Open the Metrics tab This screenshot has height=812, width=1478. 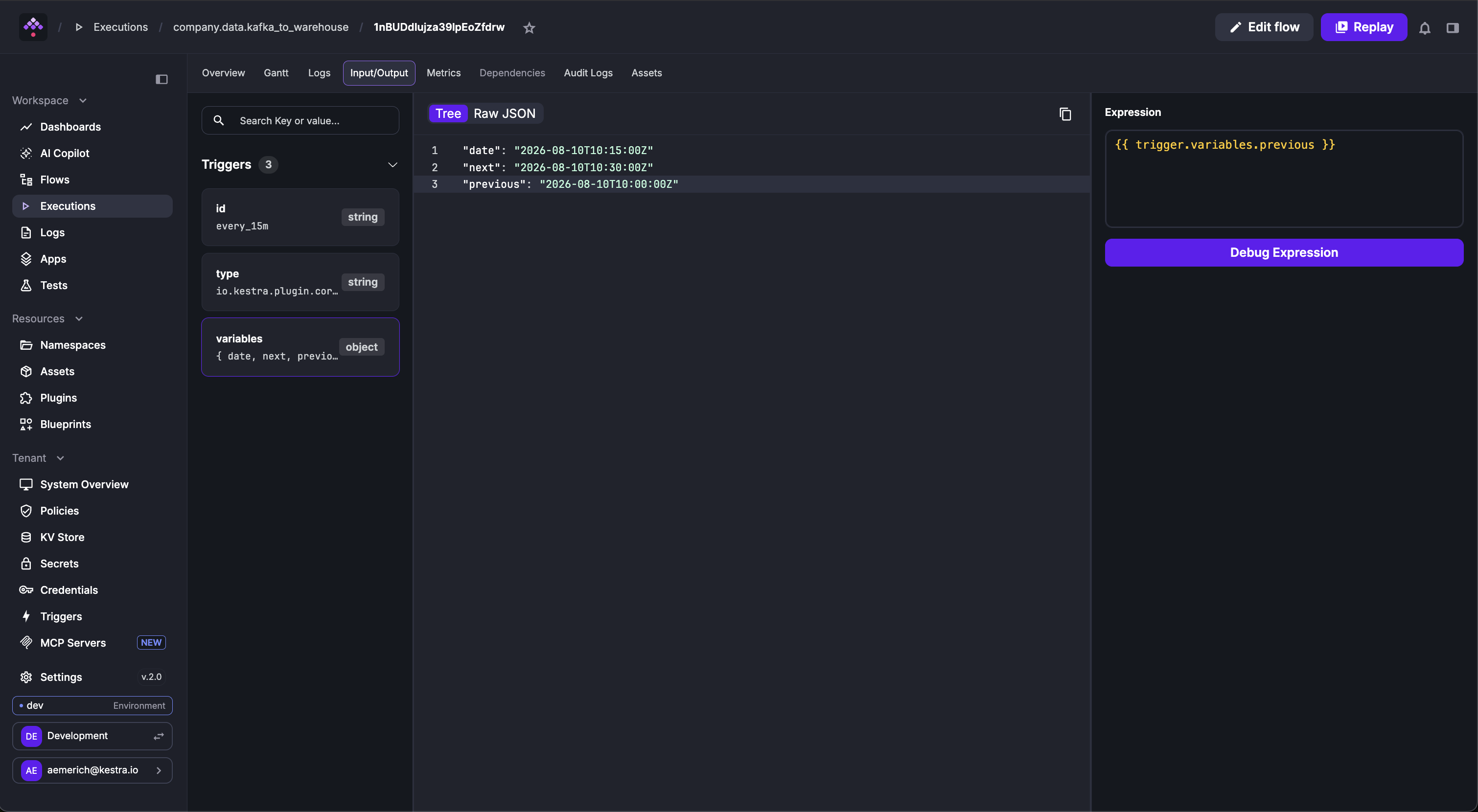pyautogui.click(x=443, y=73)
